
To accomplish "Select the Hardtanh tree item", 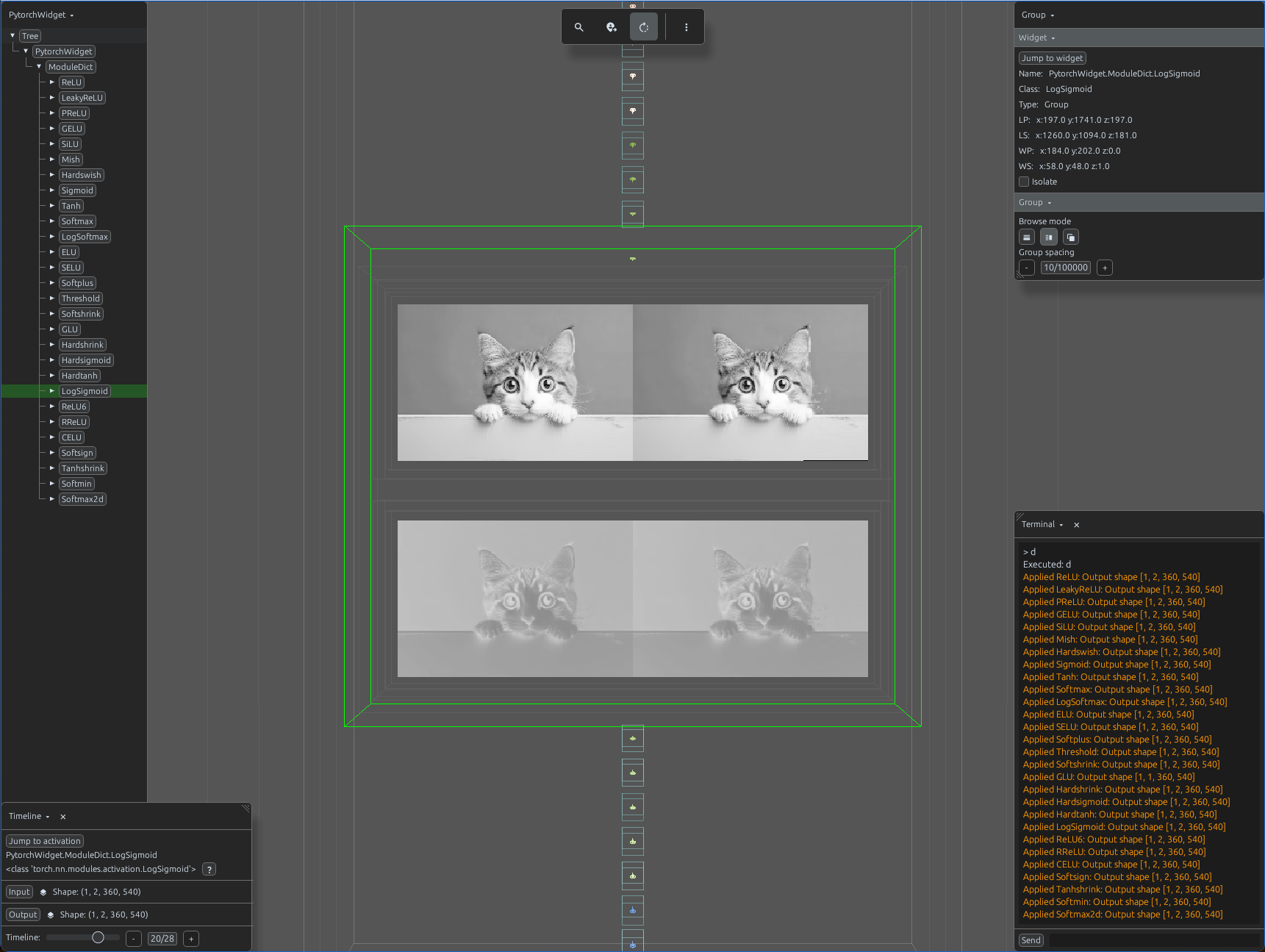I will (x=79, y=376).
